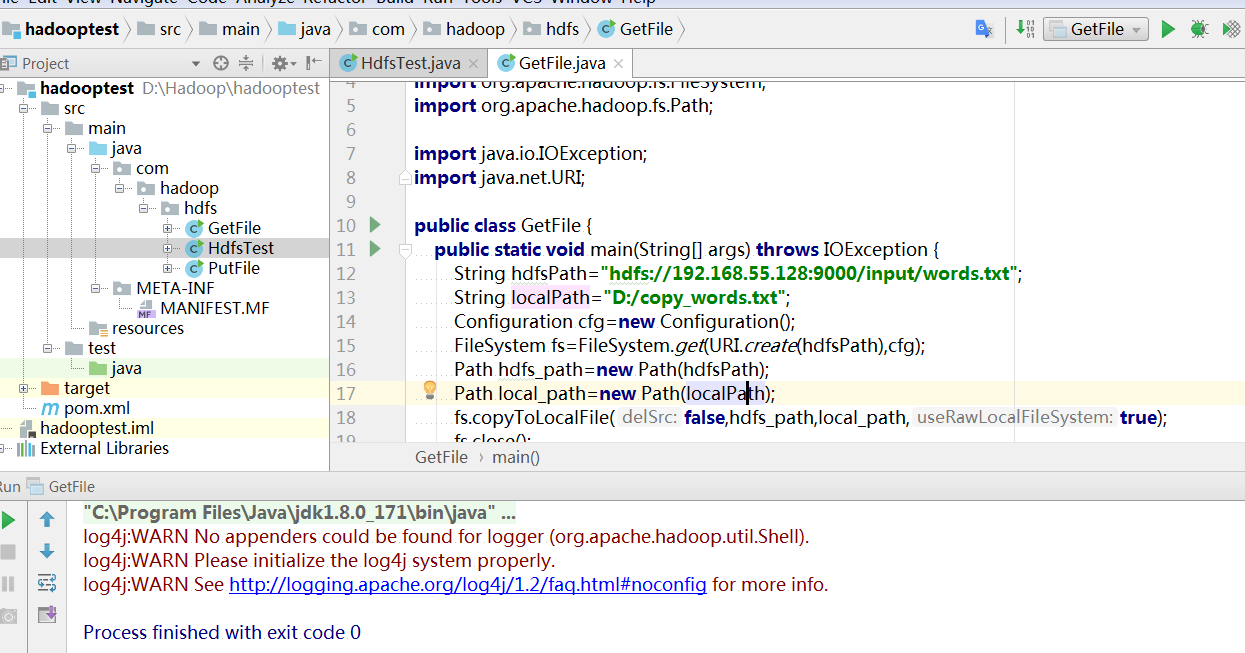Expand the target folder in project tree
The width and height of the screenshot is (1245, 653).
tap(24, 388)
